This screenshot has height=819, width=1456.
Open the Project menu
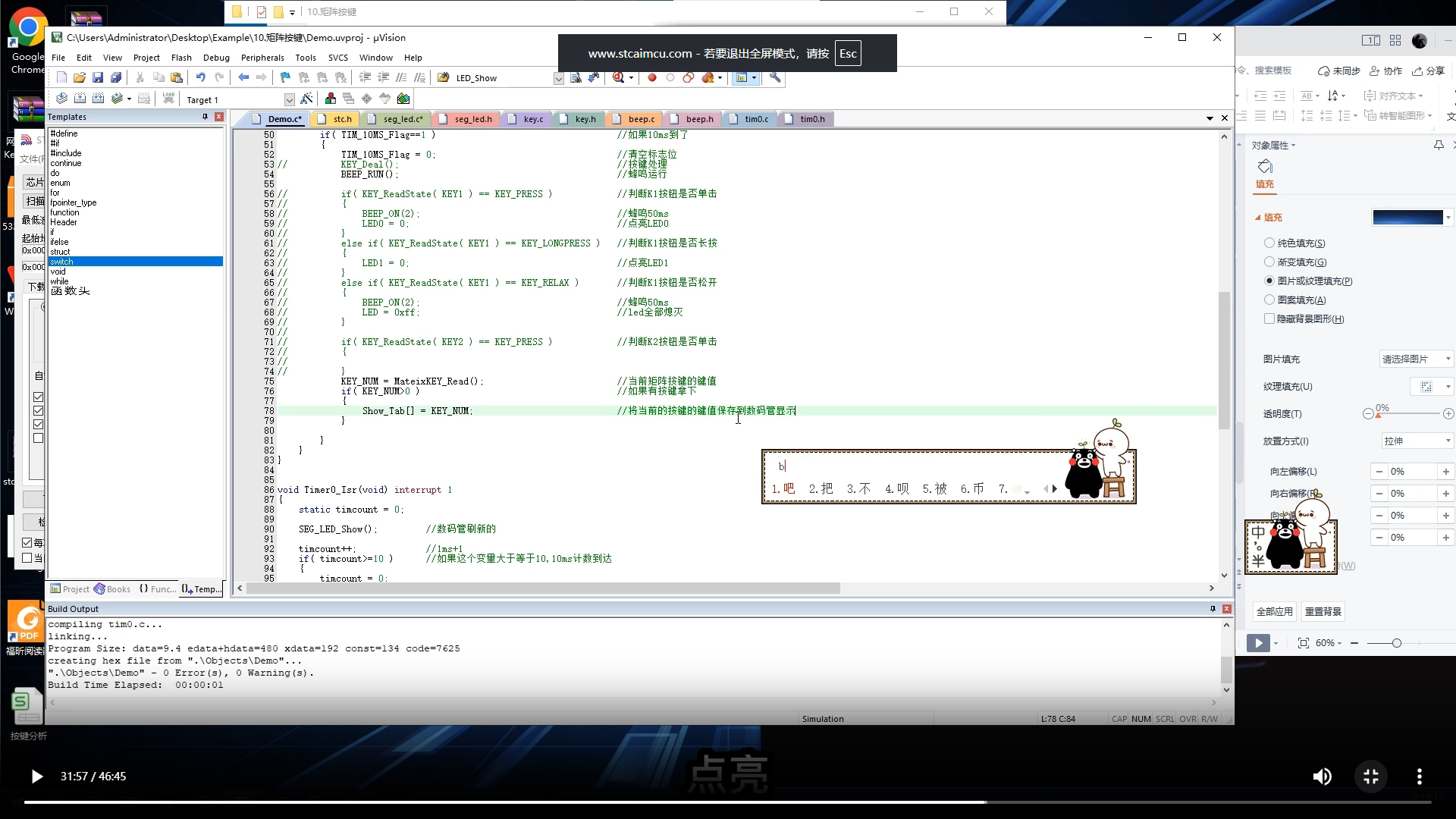click(x=146, y=58)
